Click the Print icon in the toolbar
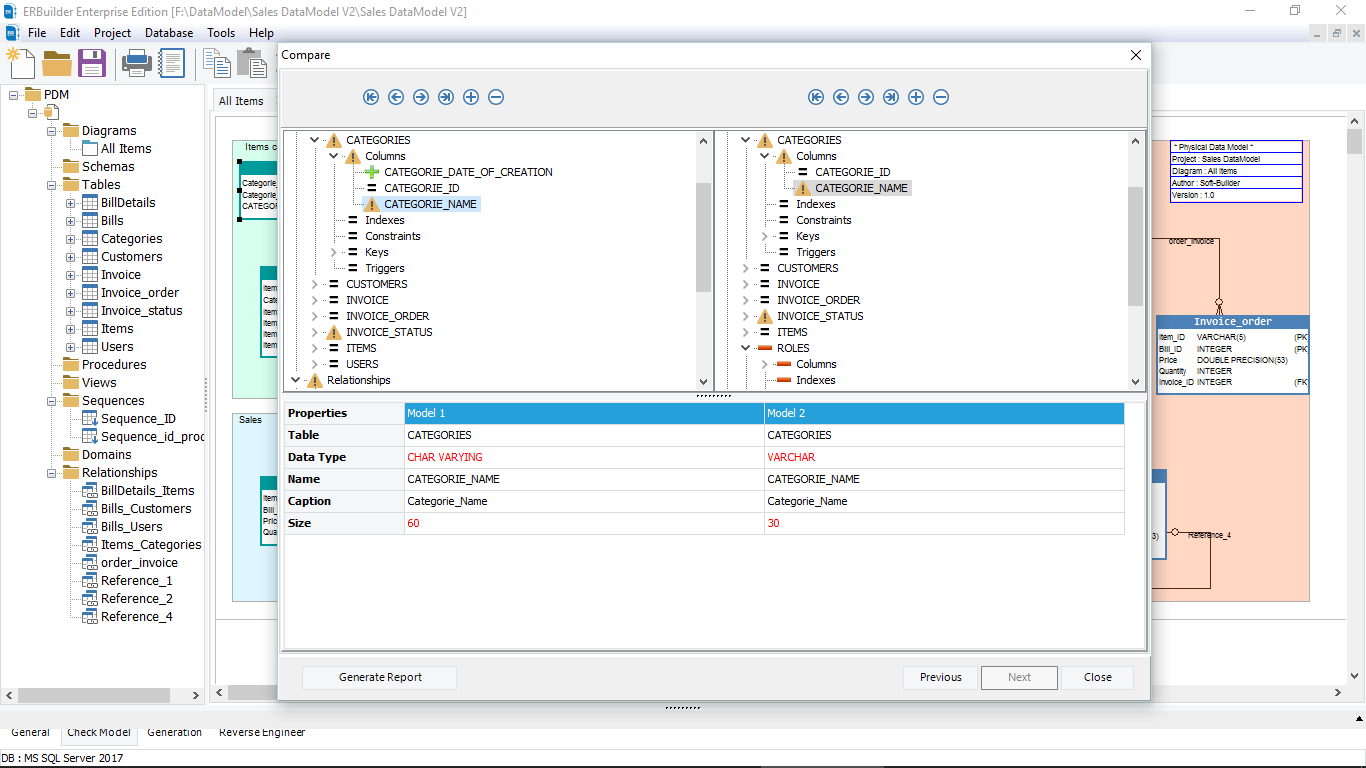Screen dimensions: 1366x768 coord(137,62)
